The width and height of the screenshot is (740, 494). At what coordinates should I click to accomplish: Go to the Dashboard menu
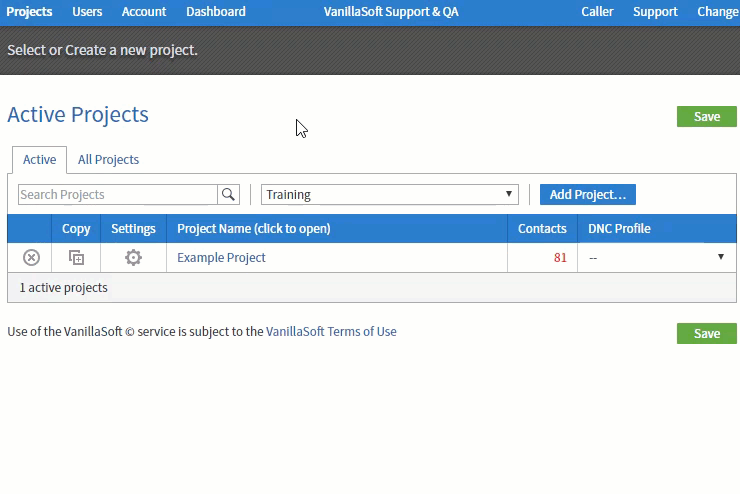click(x=216, y=12)
